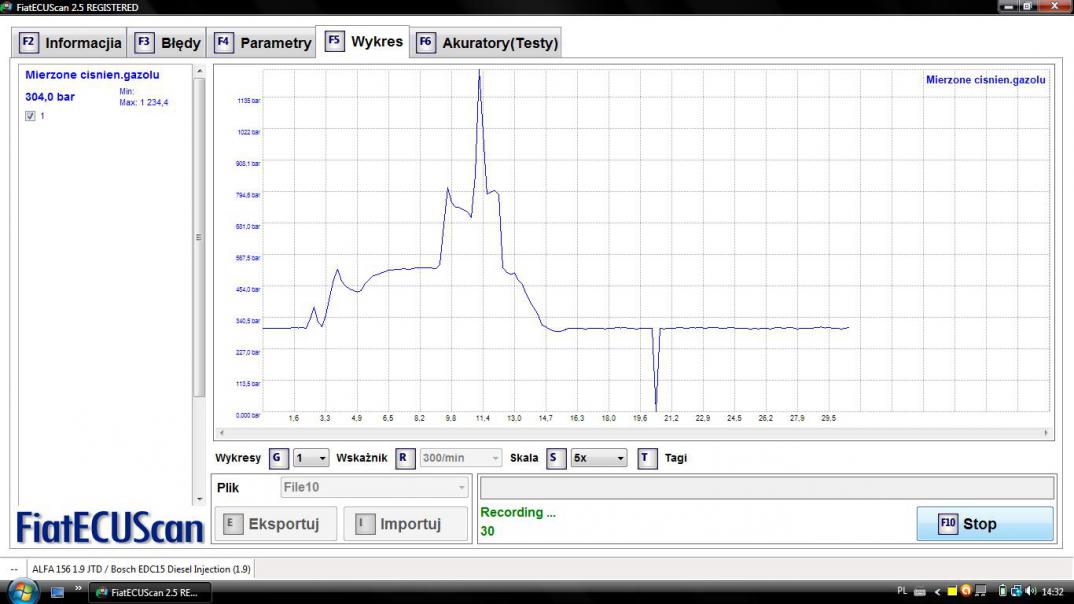Click the E icon on Eksportuj

tap(233, 524)
